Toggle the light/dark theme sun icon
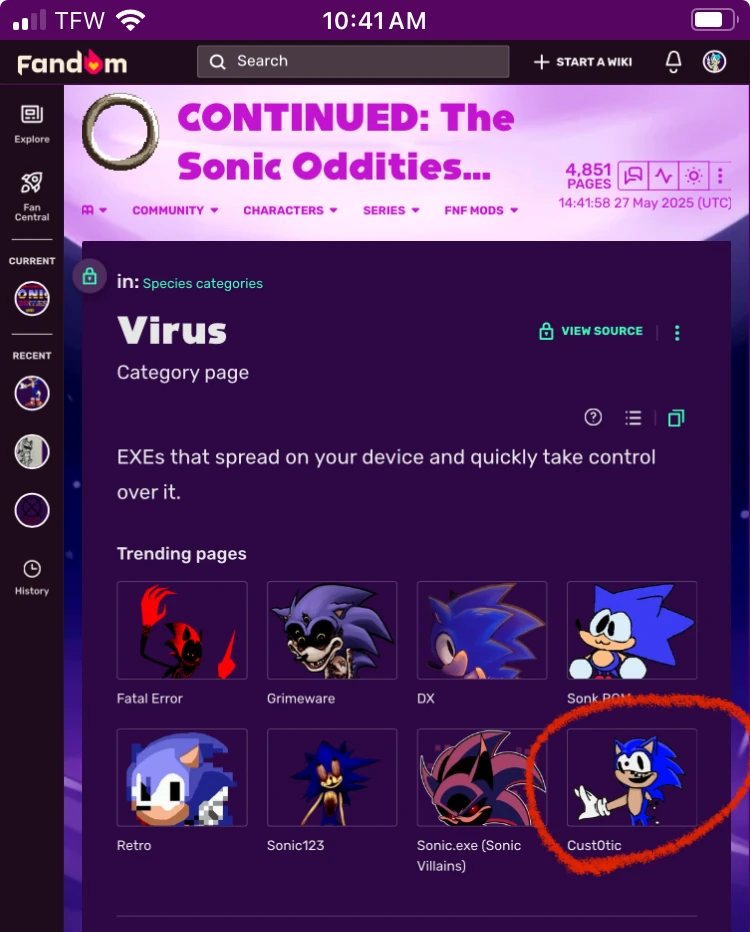This screenshot has height=932, width=750. [693, 176]
